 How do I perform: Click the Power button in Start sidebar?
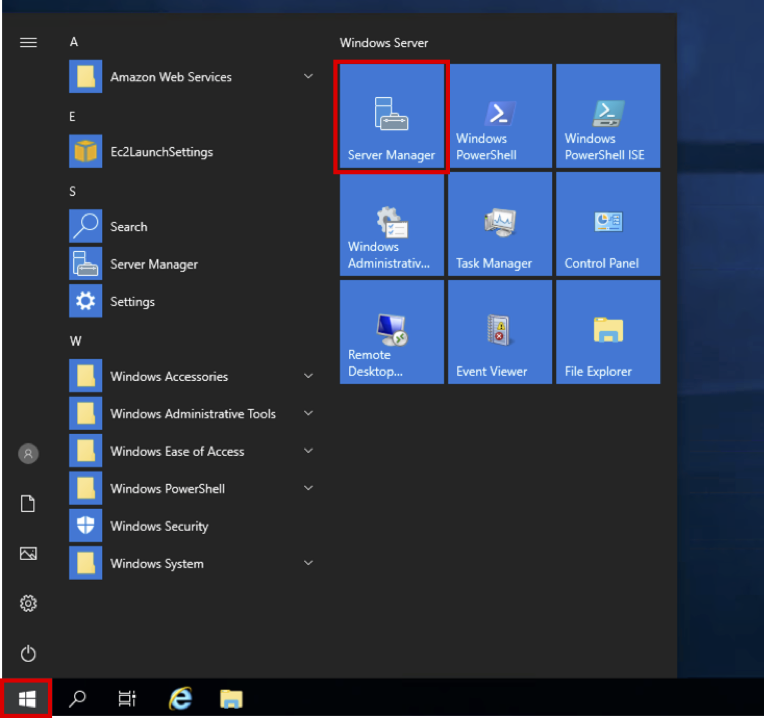[x=28, y=654]
